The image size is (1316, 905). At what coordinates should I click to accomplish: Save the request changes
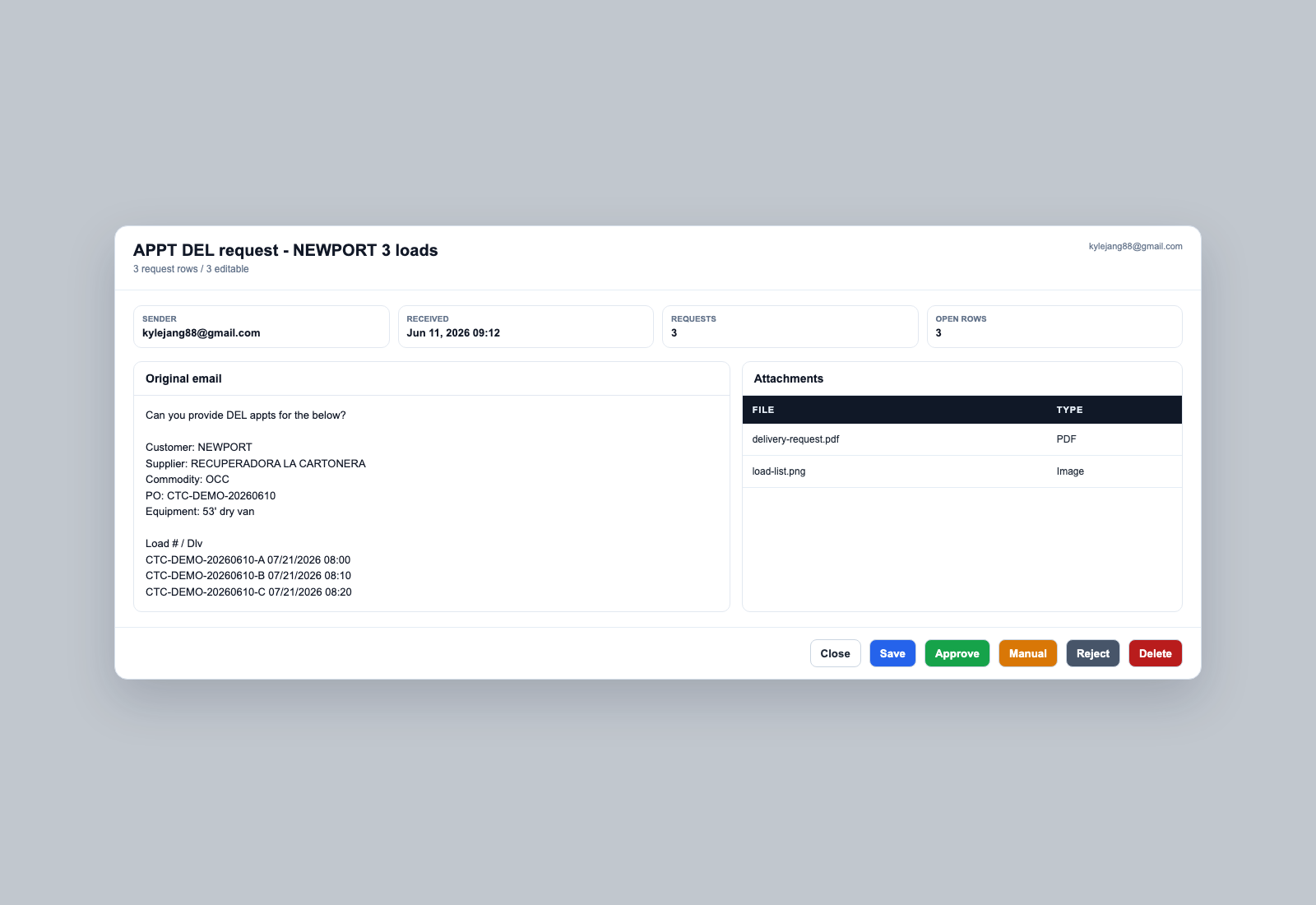pyautogui.click(x=892, y=653)
